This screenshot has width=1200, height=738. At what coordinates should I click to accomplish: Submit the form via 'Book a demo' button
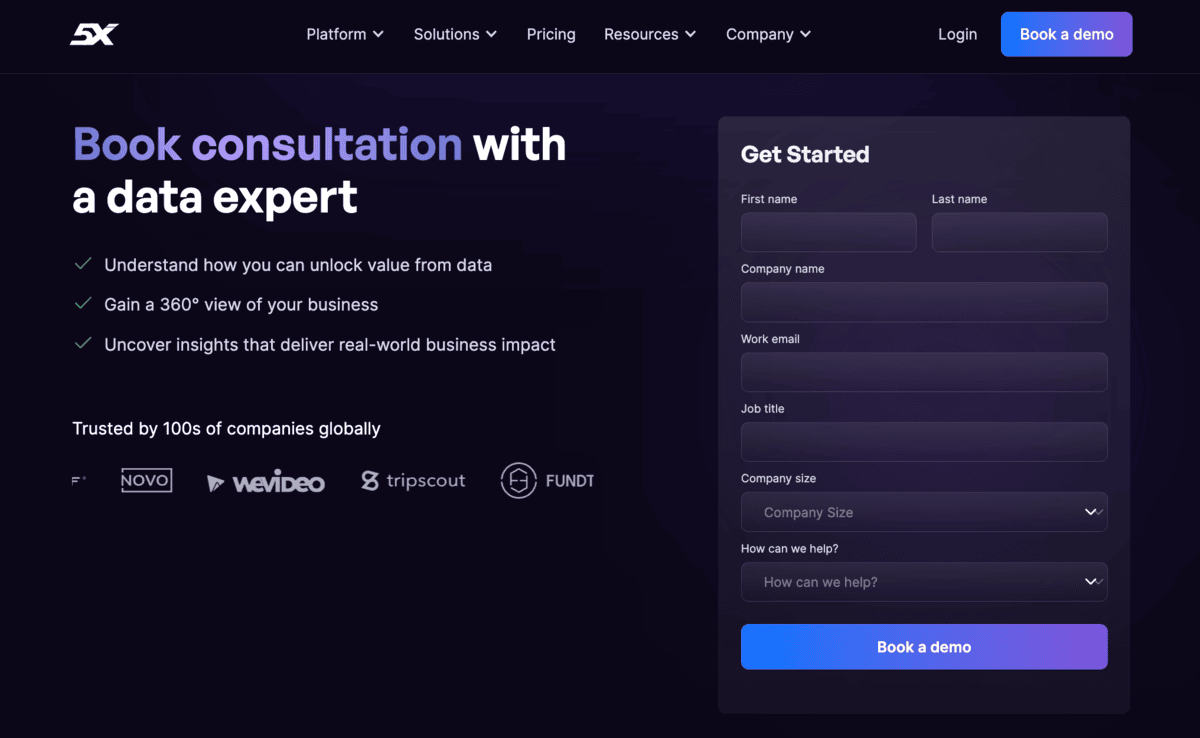pos(923,646)
